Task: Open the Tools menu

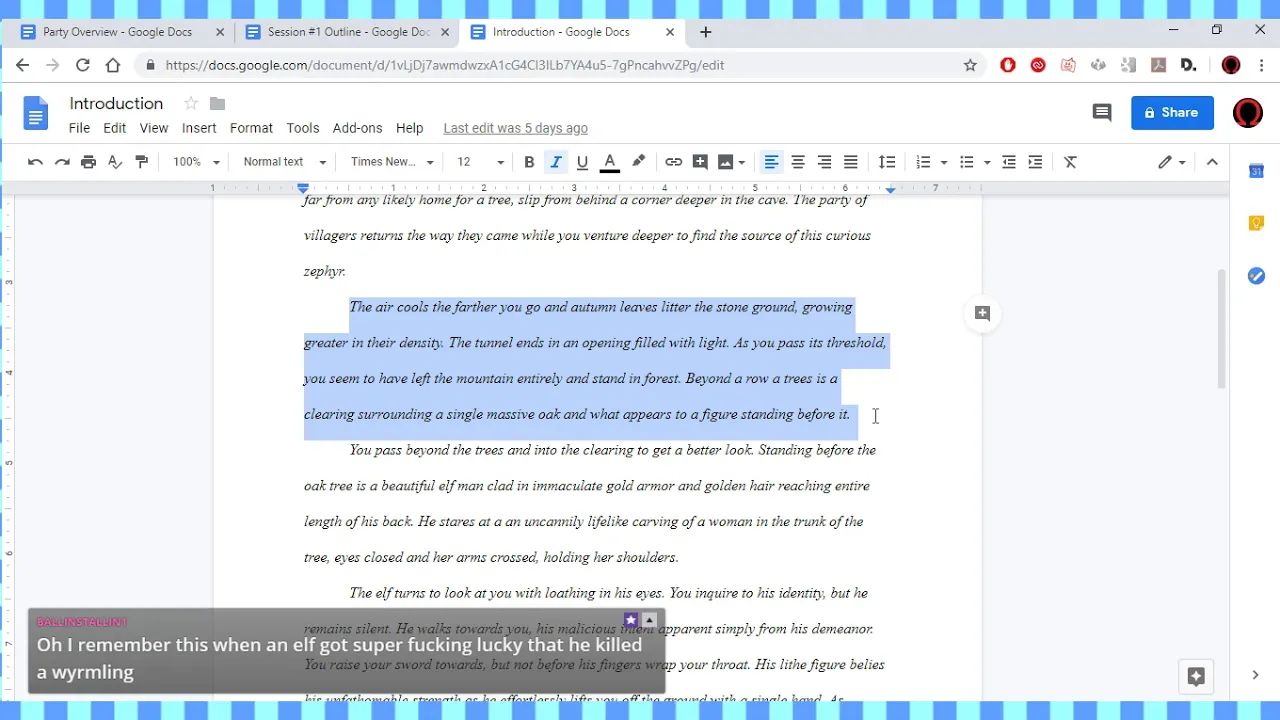Action: coord(302,128)
